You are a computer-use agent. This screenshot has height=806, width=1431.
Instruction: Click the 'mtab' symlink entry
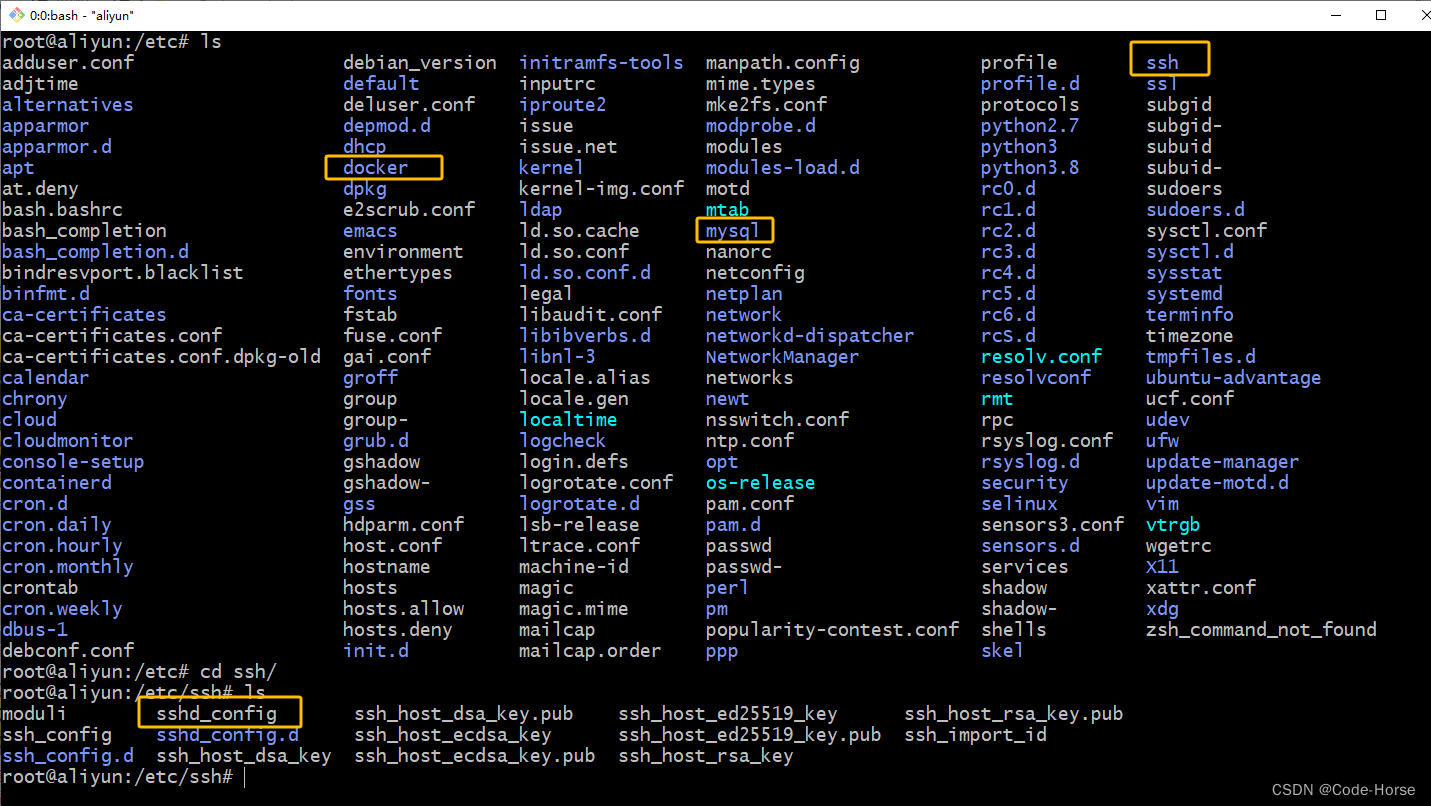727,209
